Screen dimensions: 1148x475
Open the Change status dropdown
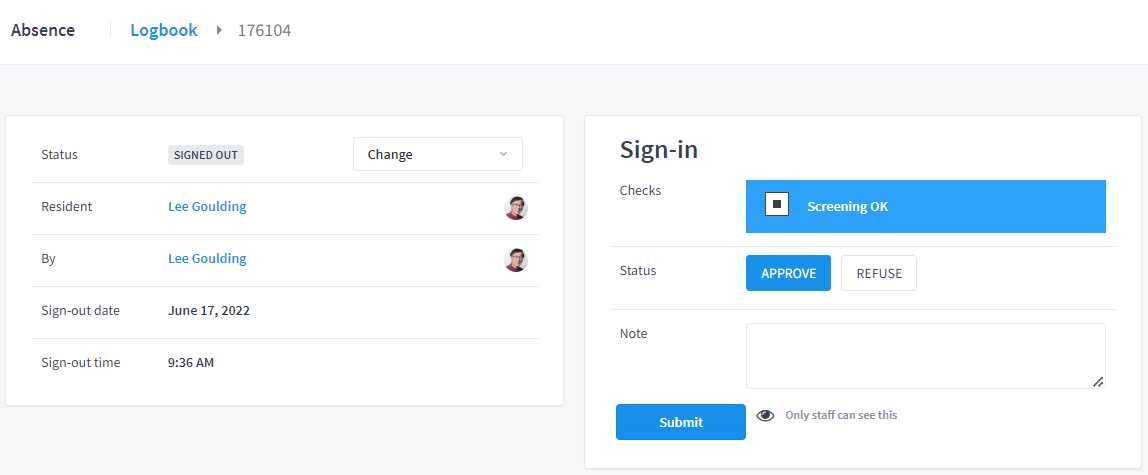click(438, 154)
